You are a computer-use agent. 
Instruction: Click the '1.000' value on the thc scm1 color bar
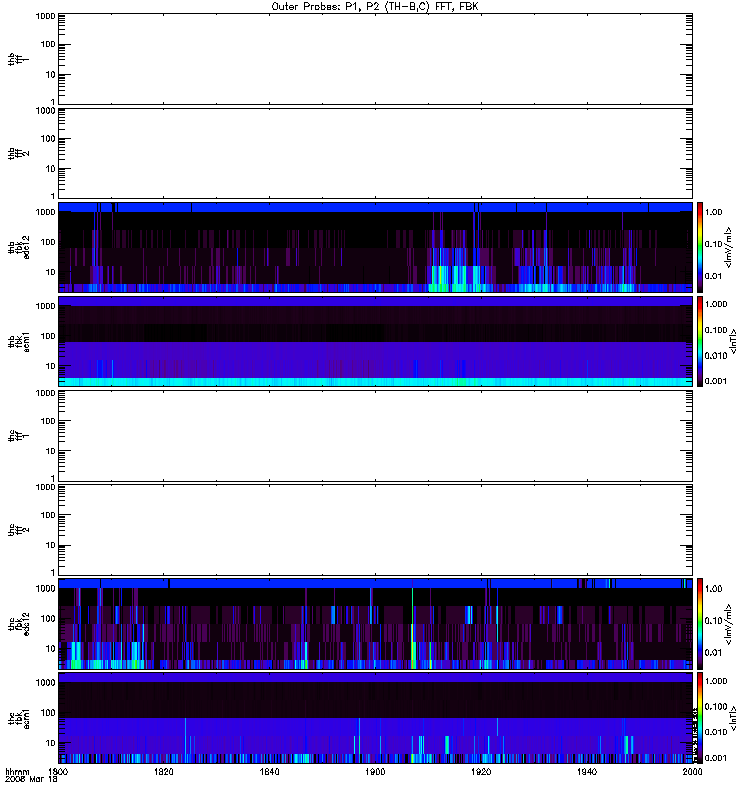pyautogui.click(x=716, y=681)
